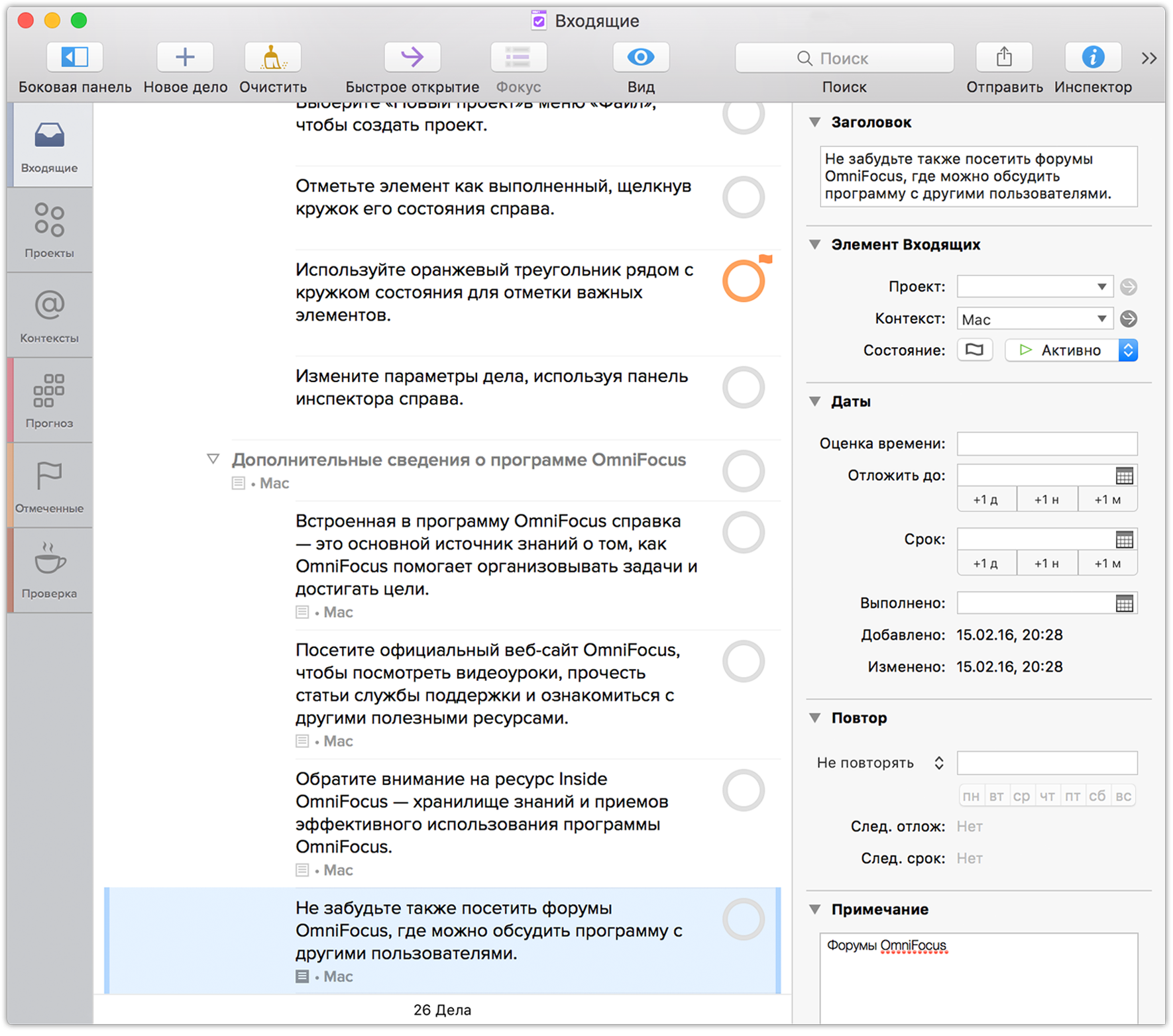The height and width of the screenshot is (1036, 1173).
Task: Collapse the Повтор section
Action: (x=815, y=718)
